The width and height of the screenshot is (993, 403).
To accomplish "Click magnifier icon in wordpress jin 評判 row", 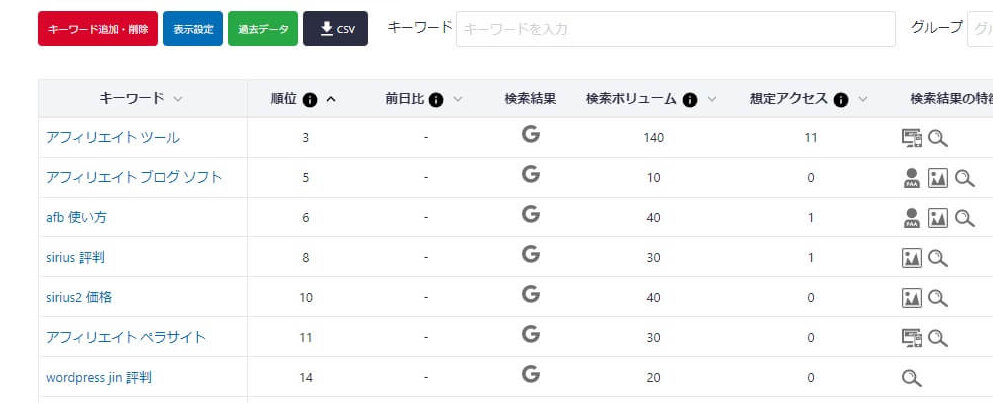I will (911, 378).
